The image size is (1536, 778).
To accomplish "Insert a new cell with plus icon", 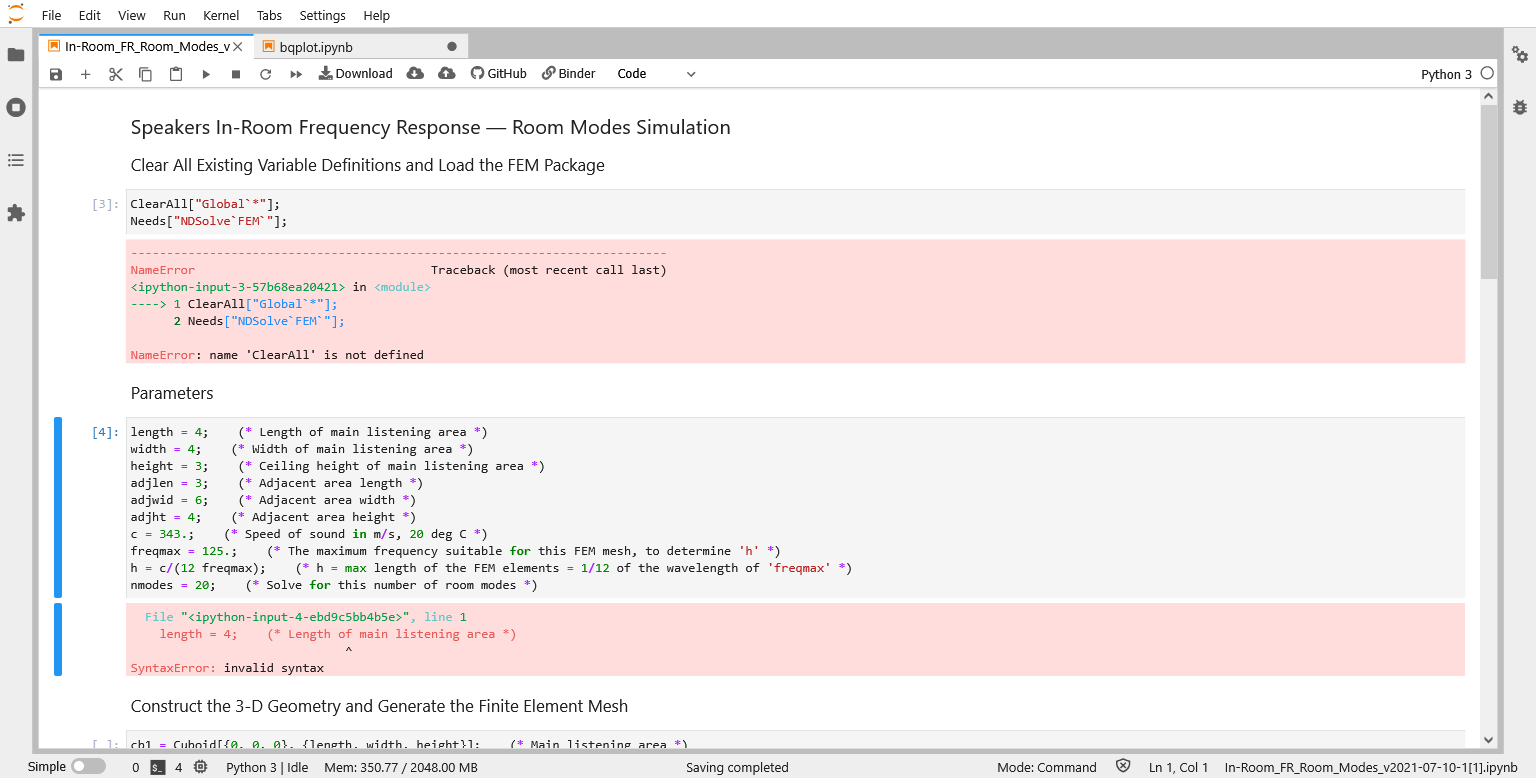I will (86, 74).
